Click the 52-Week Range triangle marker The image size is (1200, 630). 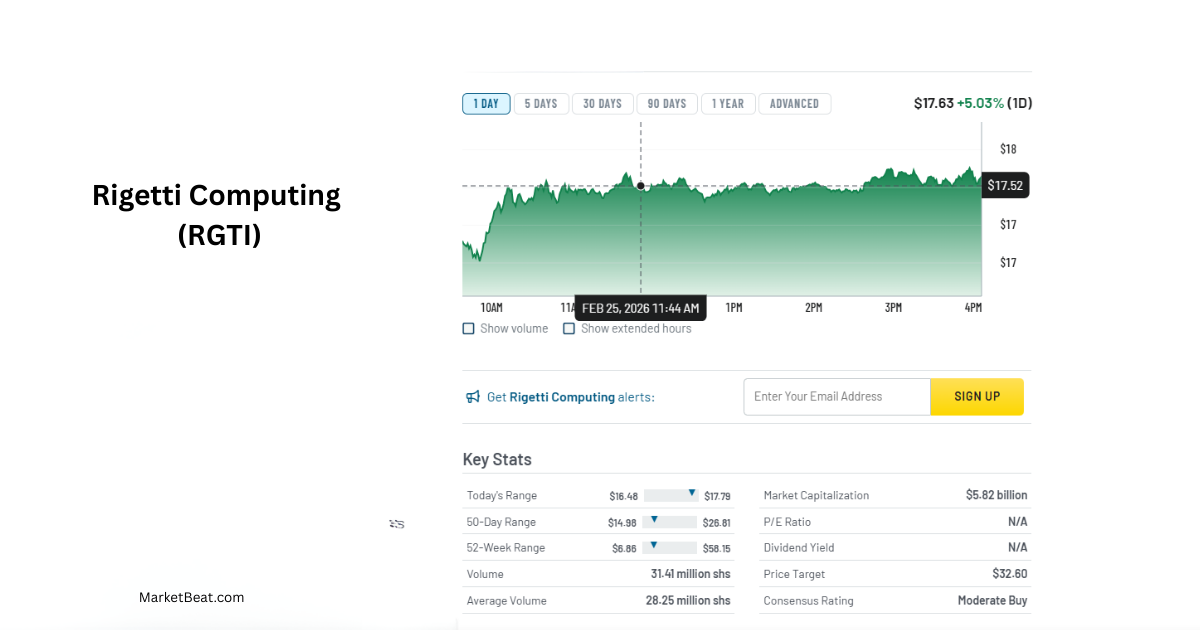tap(653, 545)
